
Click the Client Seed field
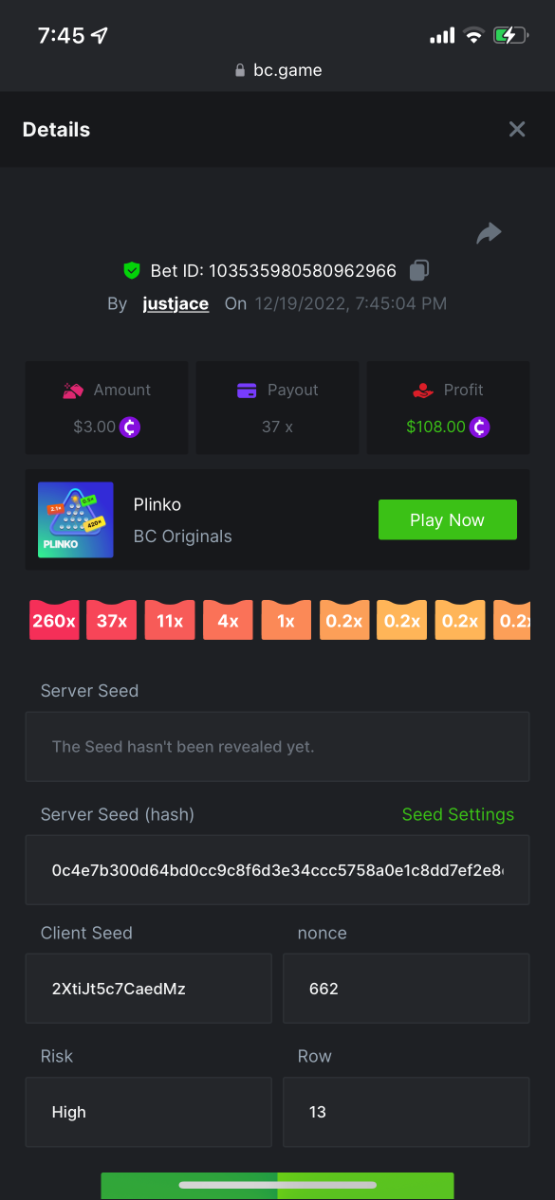(x=148, y=988)
